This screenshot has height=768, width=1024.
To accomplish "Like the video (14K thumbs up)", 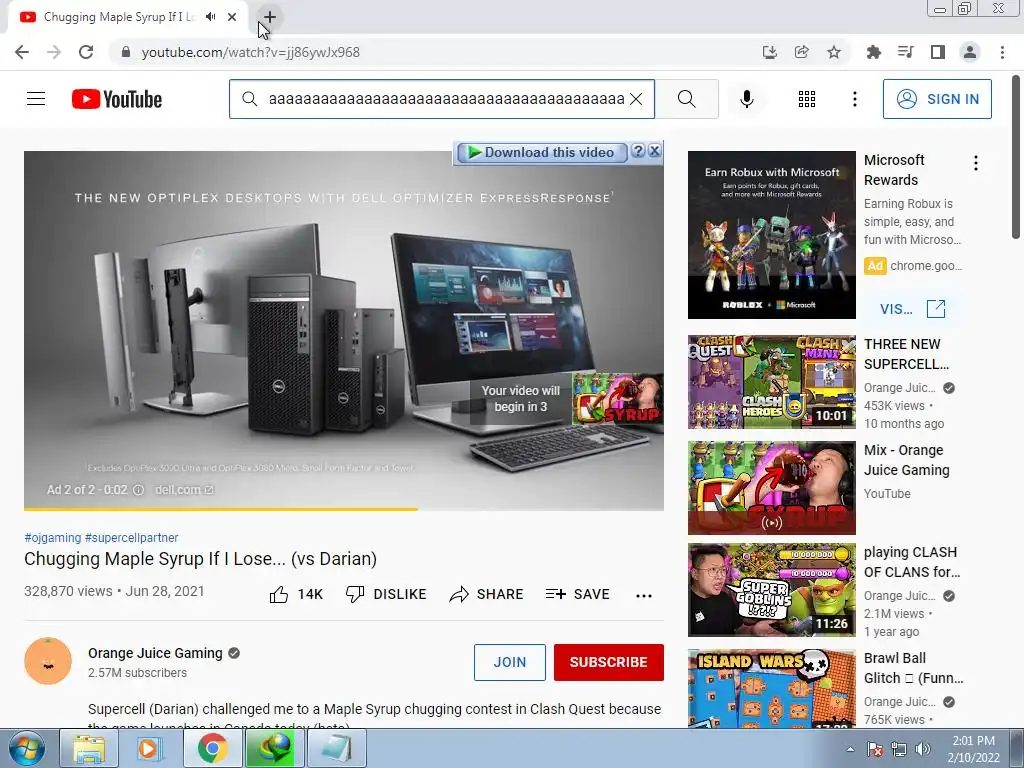I will coord(296,594).
